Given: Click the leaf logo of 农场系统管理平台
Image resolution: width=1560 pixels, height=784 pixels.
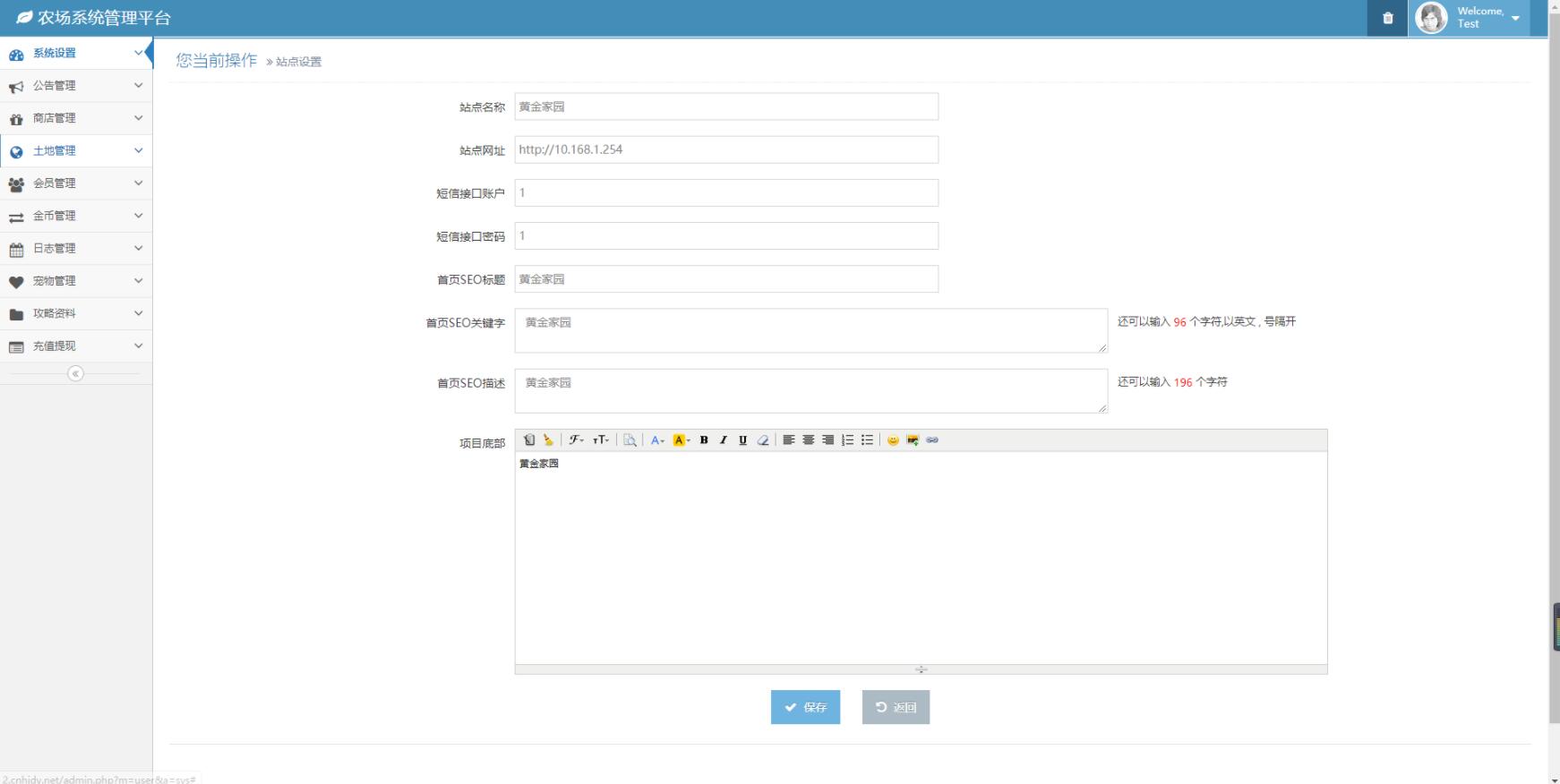Looking at the screenshot, I should coord(24,18).
